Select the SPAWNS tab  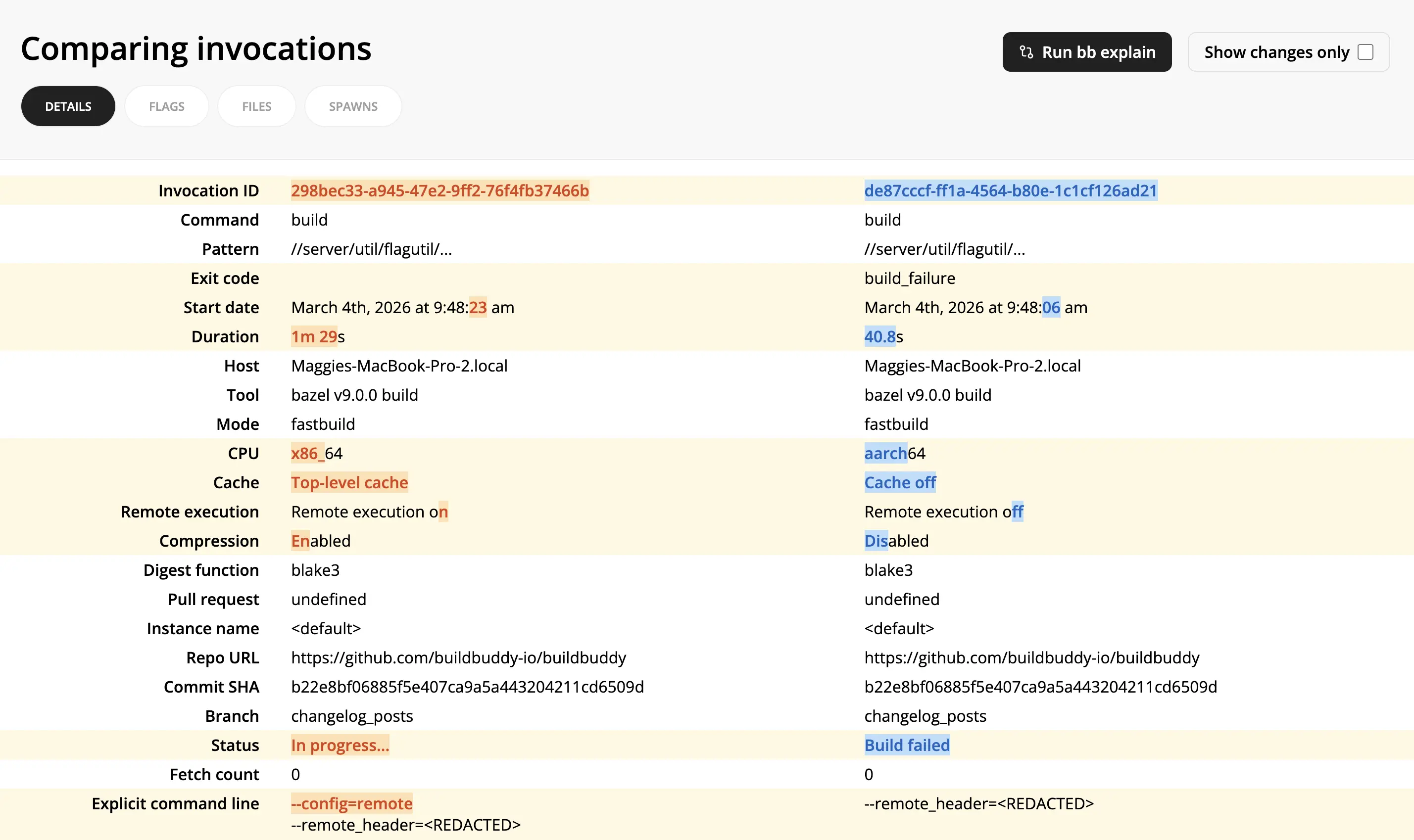353,106
